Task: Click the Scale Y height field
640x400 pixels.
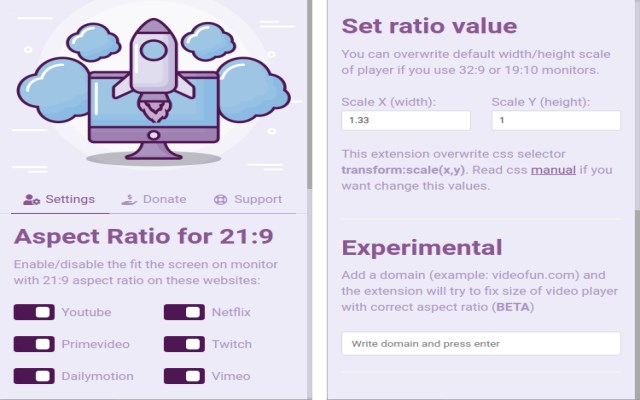Action: [x=556, y=120]
